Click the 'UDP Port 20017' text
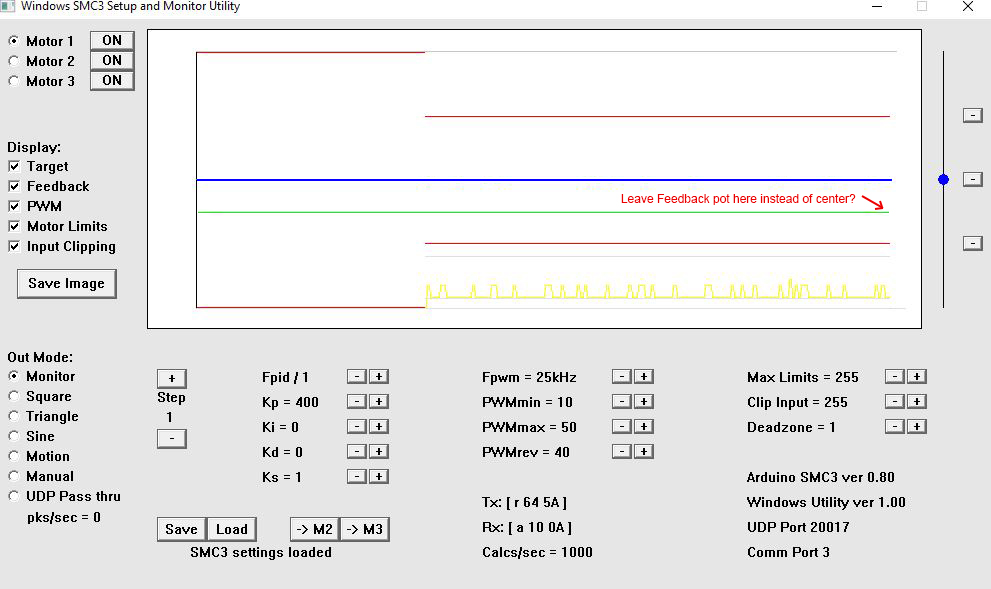991x589 pixels. (798, 527)
